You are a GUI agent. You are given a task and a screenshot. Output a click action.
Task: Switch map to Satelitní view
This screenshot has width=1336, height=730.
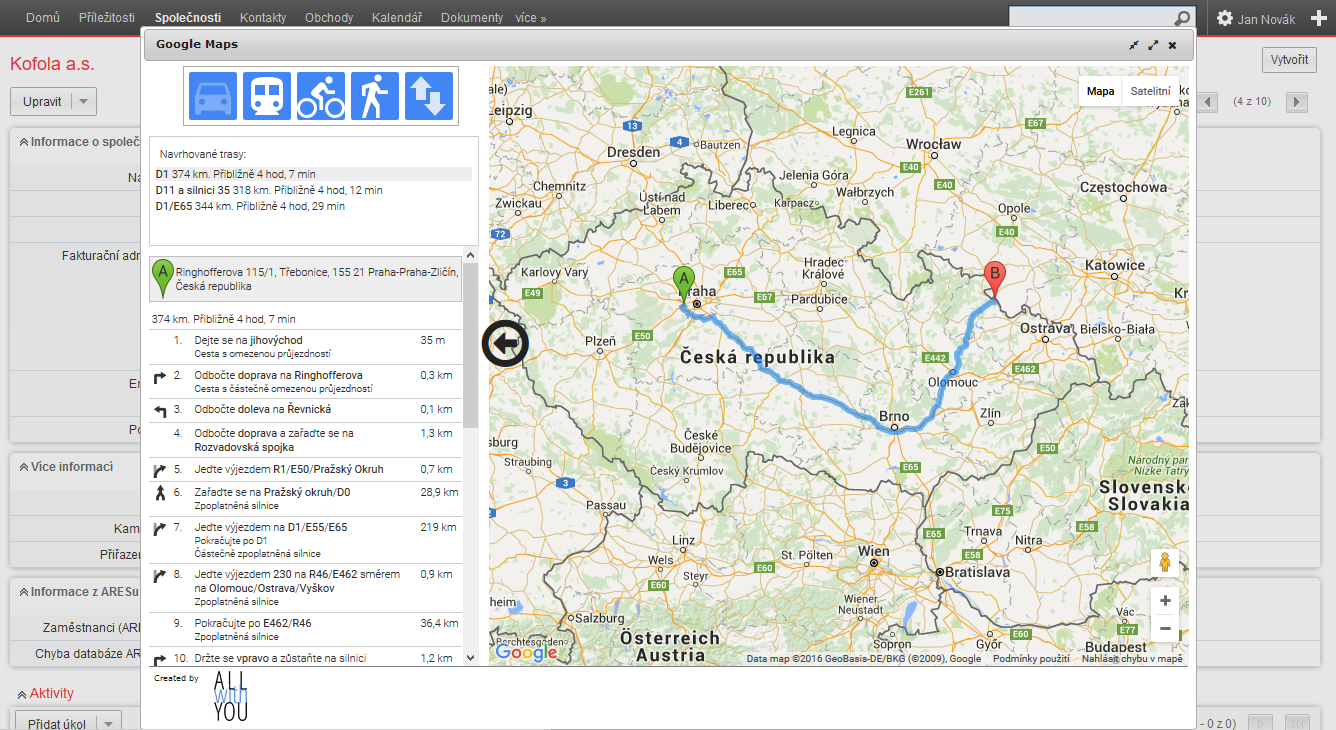1150,91
